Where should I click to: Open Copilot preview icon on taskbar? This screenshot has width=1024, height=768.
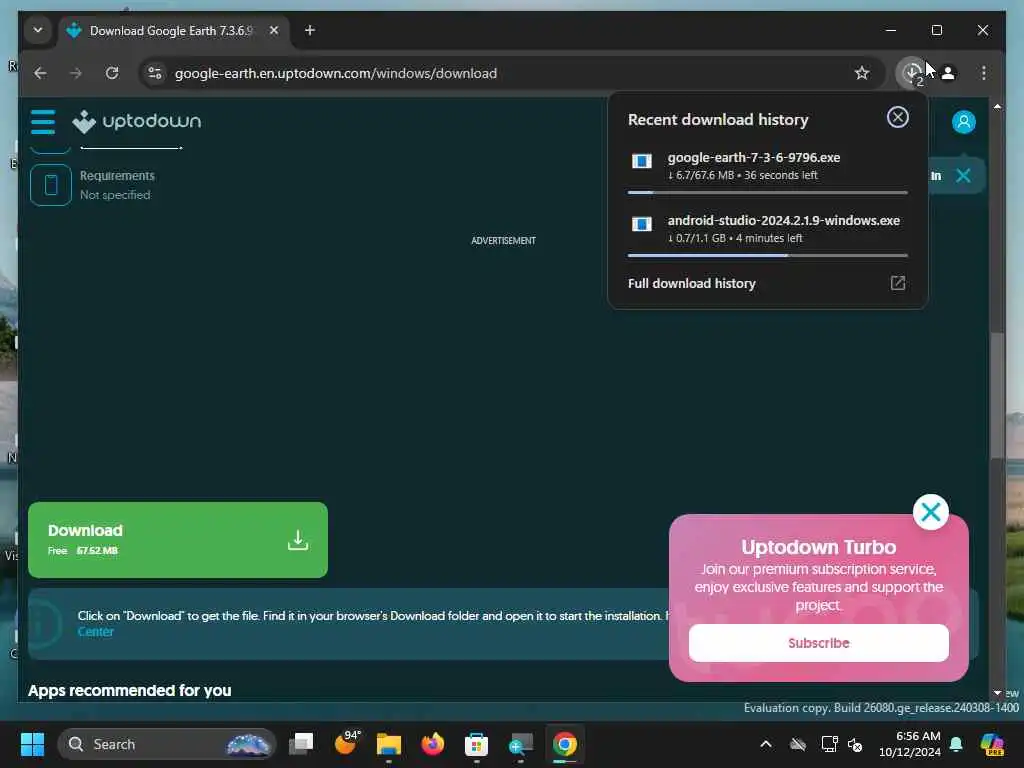[x=992, y=744]
